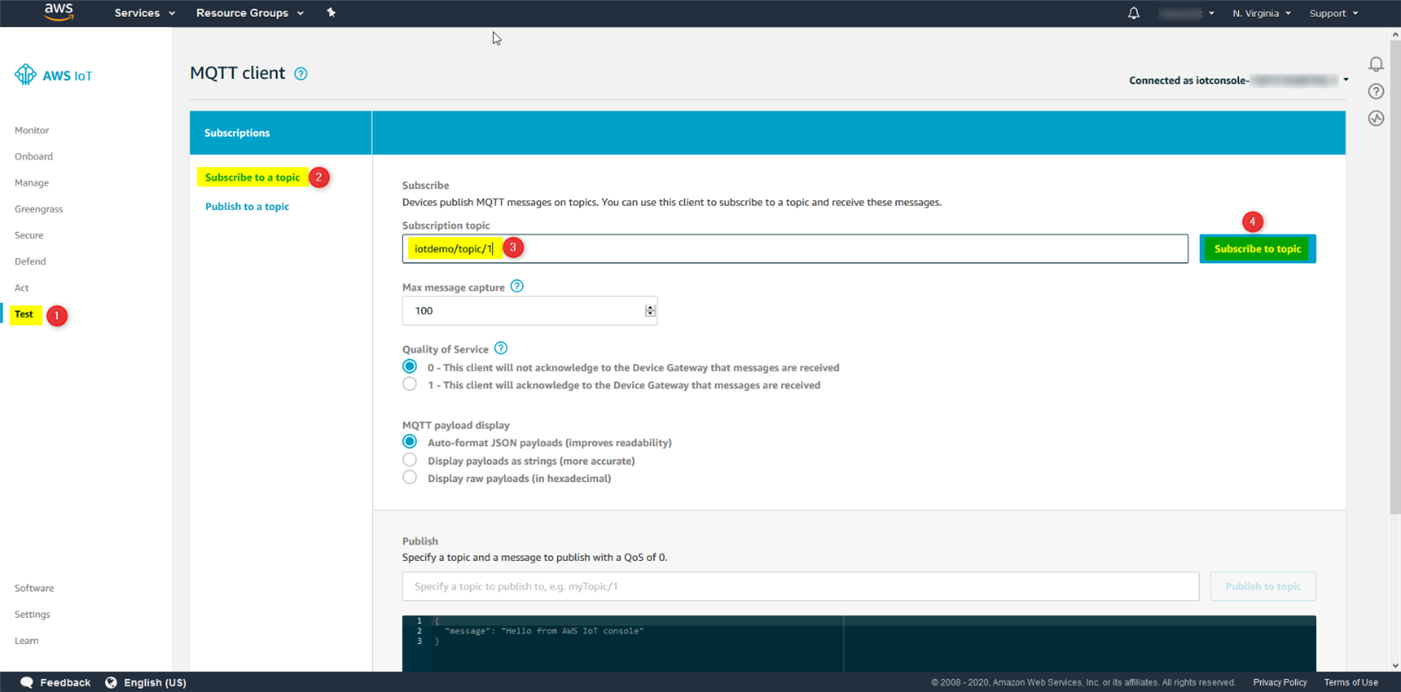Click English (US) language selector
The height and width of the screenshot is (692, 1401).
pyautogui.click(x=155, y=682)
